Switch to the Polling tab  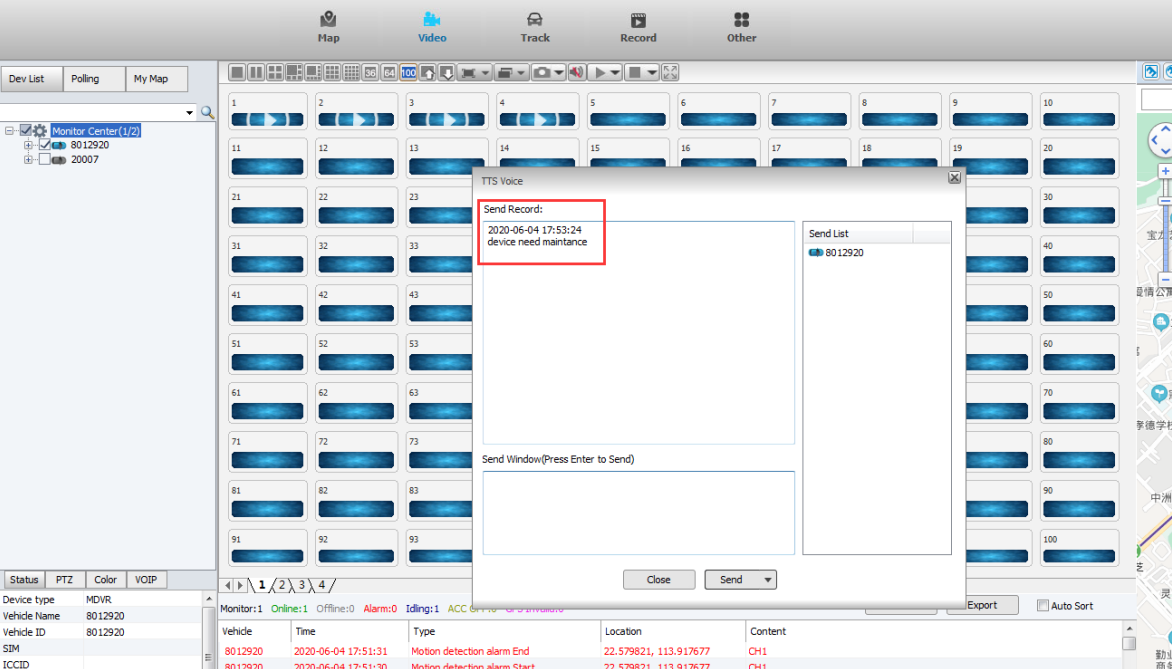[x=93, y=78]
